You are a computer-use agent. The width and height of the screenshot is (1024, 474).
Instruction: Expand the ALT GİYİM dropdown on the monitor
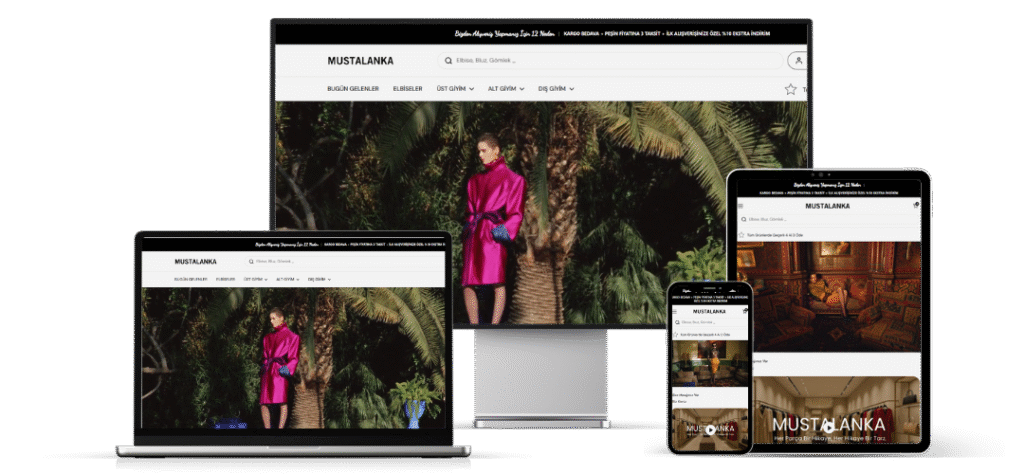[506, 89]
